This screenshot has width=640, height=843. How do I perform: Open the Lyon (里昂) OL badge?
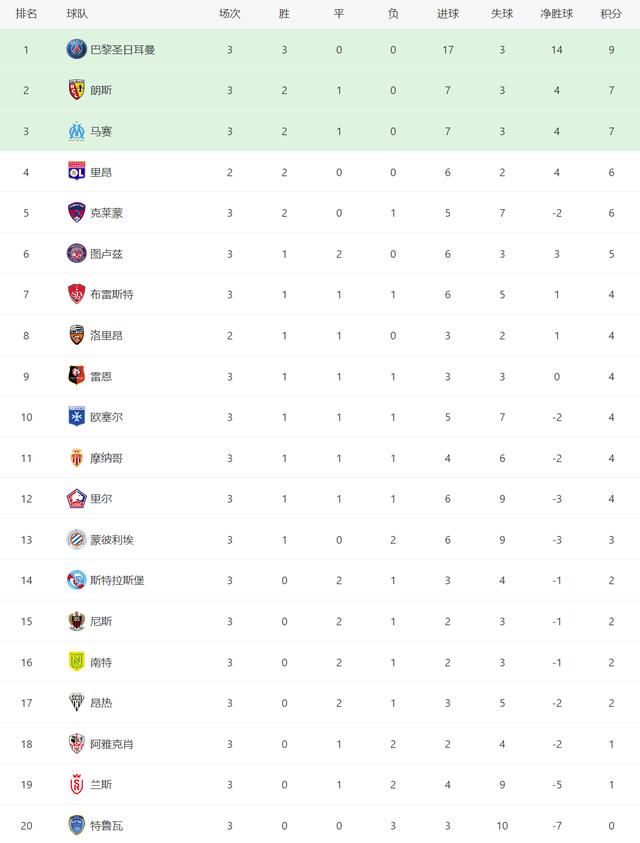(x=76, y=172)
